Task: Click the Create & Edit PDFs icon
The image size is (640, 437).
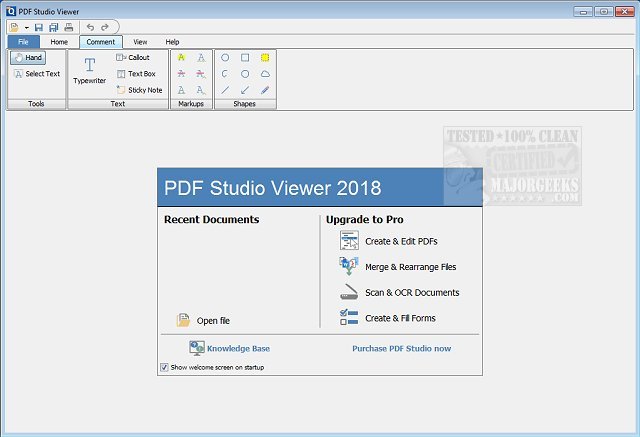Action: coord(349,240)
